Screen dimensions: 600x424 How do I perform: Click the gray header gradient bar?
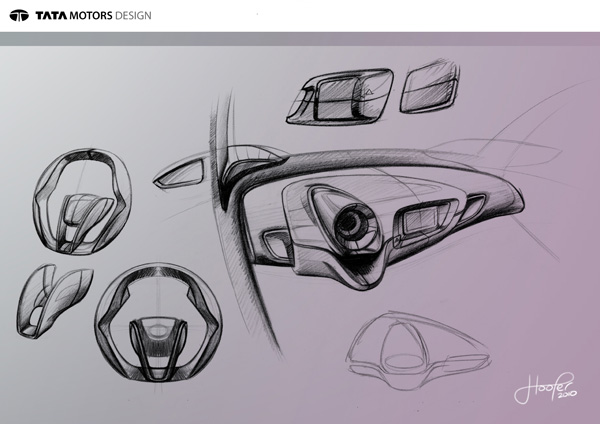tap(300, 38)
